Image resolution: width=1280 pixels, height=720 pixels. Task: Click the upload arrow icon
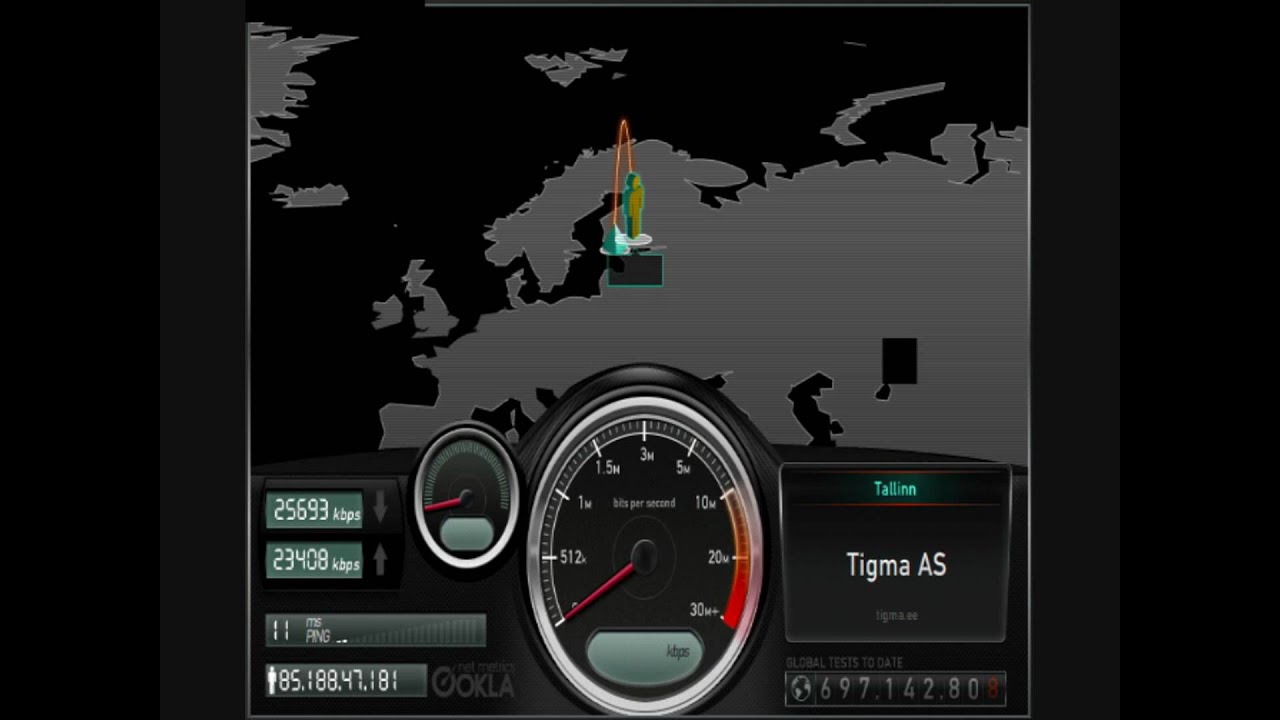click(380, 561)
